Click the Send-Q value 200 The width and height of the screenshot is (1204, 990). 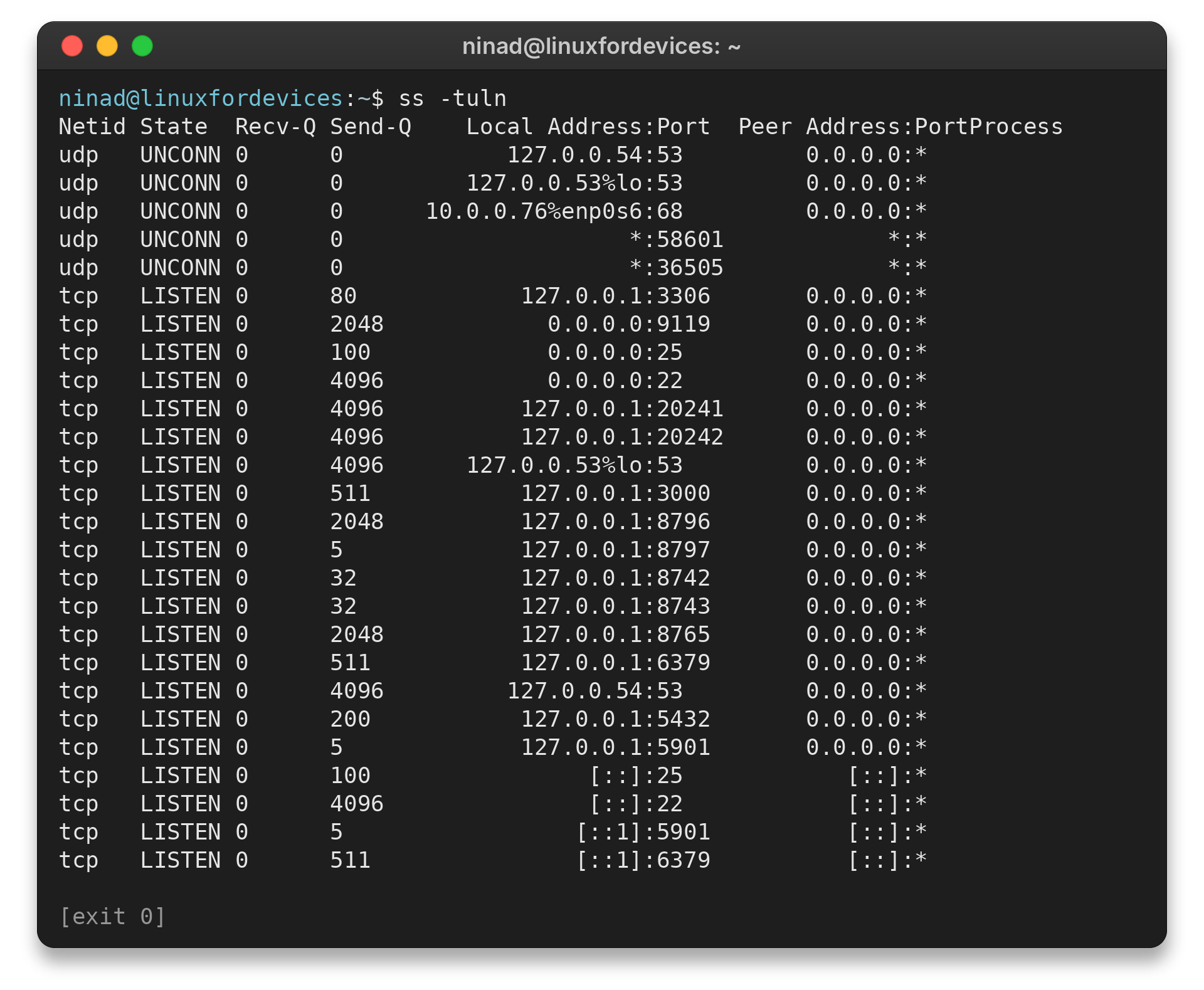coord(351,719)
